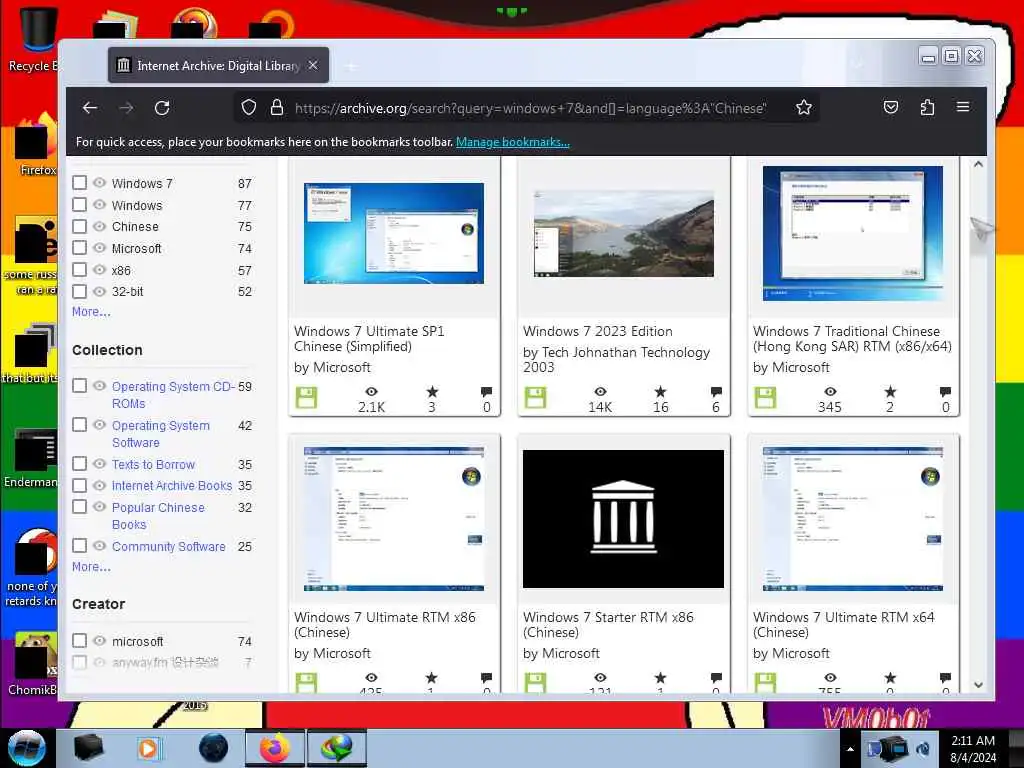Go back with the browser back arrow
Viewport: 1024px width, 768px height.
click(90, 108)
